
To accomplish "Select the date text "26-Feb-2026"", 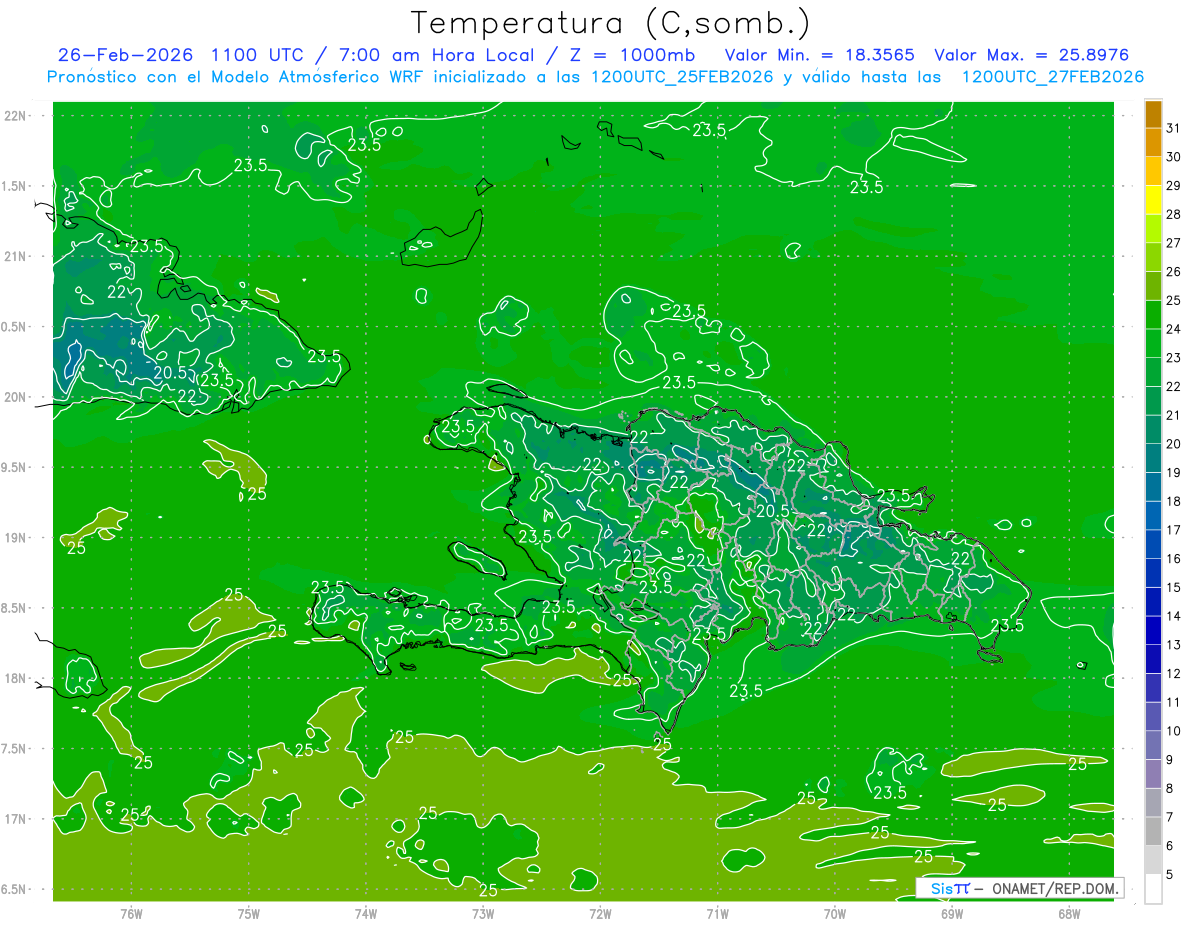I will point(125,54).
